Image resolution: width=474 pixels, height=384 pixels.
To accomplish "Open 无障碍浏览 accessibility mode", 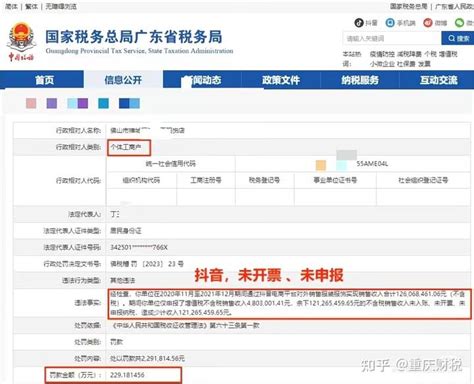I will tap(61, 6).
